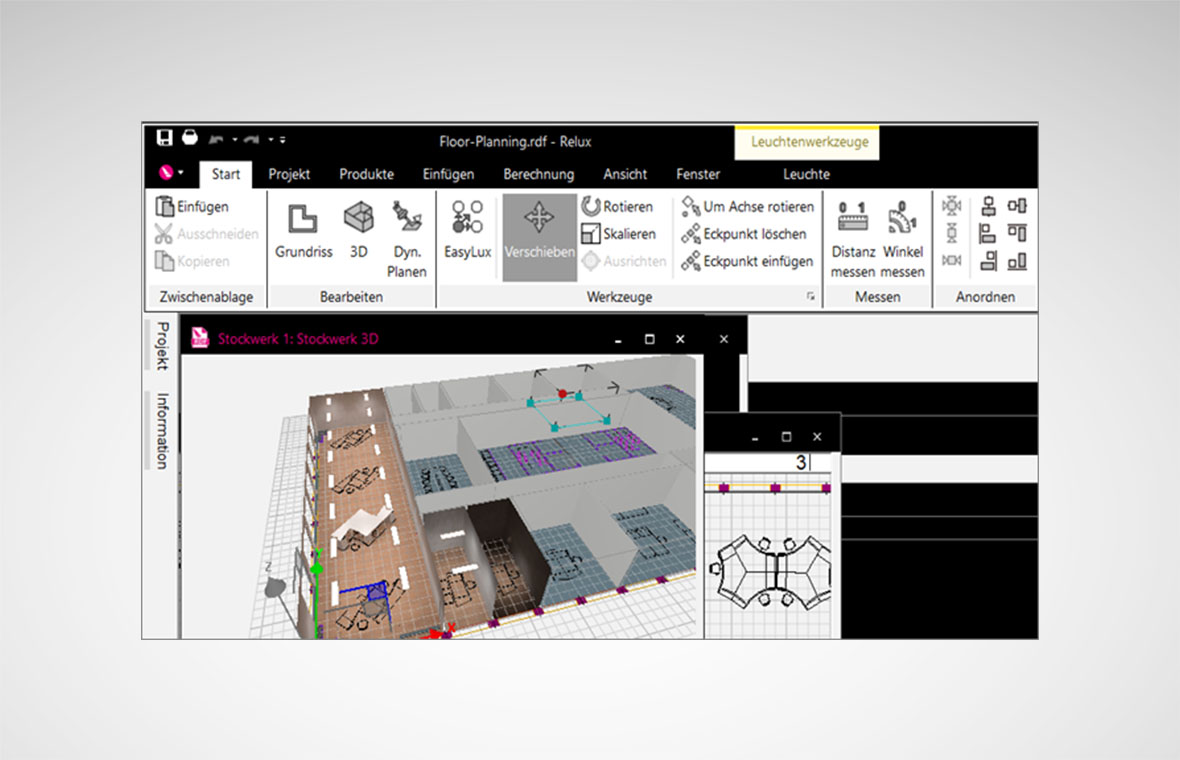Open the Einfügen ribbon tab
The height and width of the screenshot is (760, 1180).
pyautogui.click(x=449, y=174)
